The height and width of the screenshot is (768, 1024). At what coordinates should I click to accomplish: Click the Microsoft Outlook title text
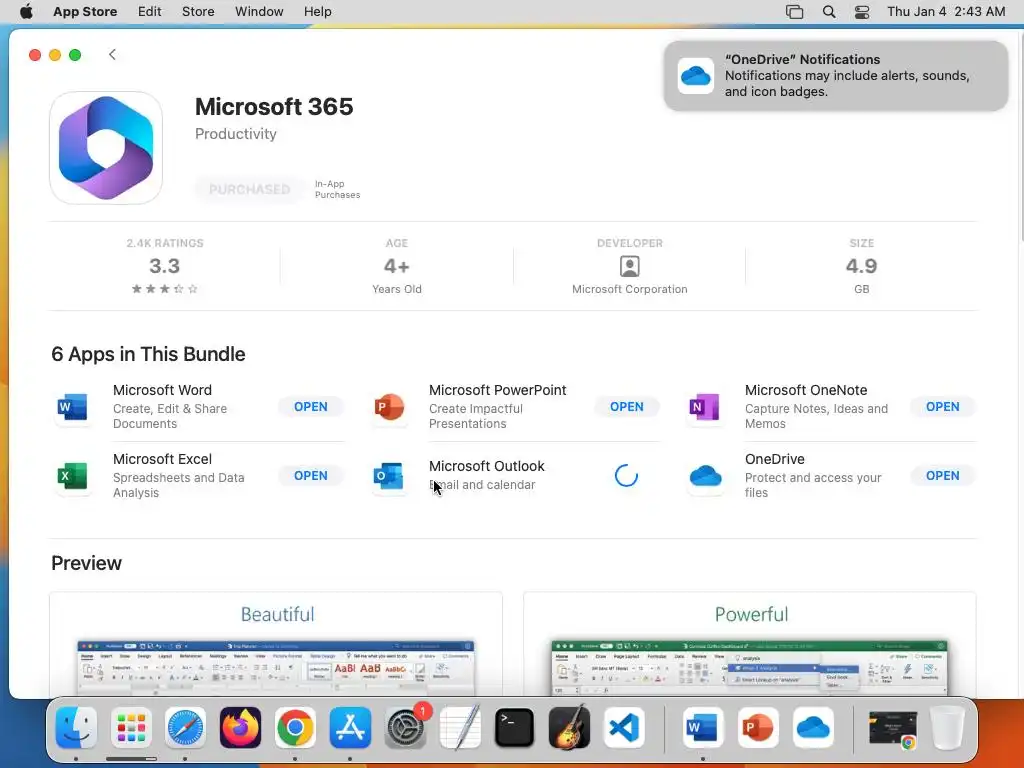click(x=487, y=466)
